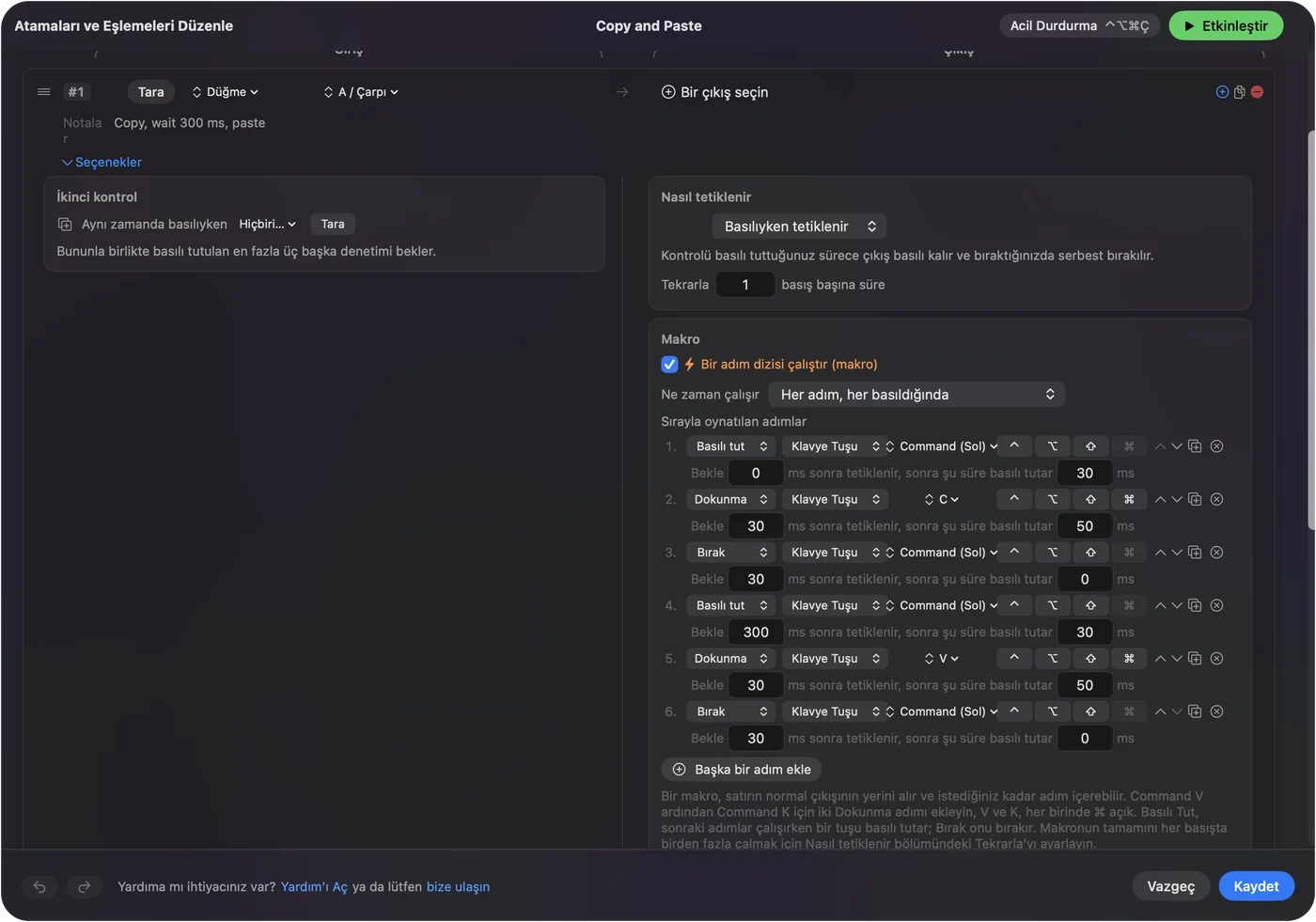Open the 'A / Çarpı' button dropdown
This screenshot has height=922, width=1316.
click(361, 92)
